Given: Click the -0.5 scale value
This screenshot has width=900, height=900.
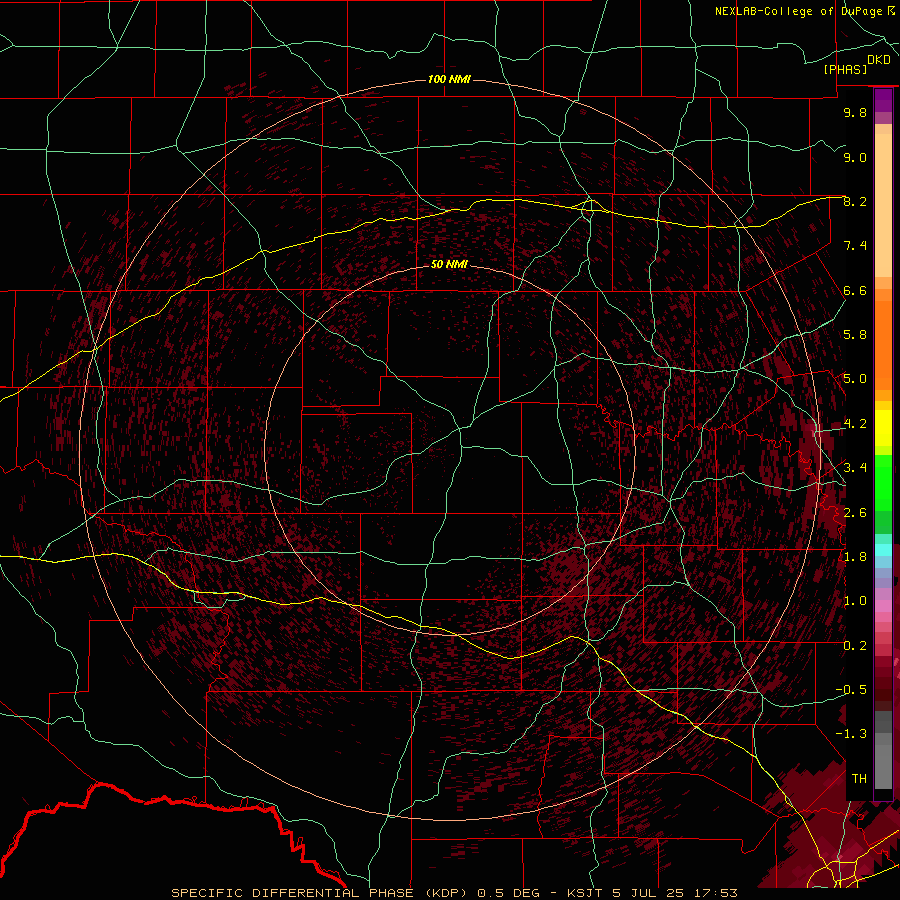Looking at the screenshot, I should 851,689.
